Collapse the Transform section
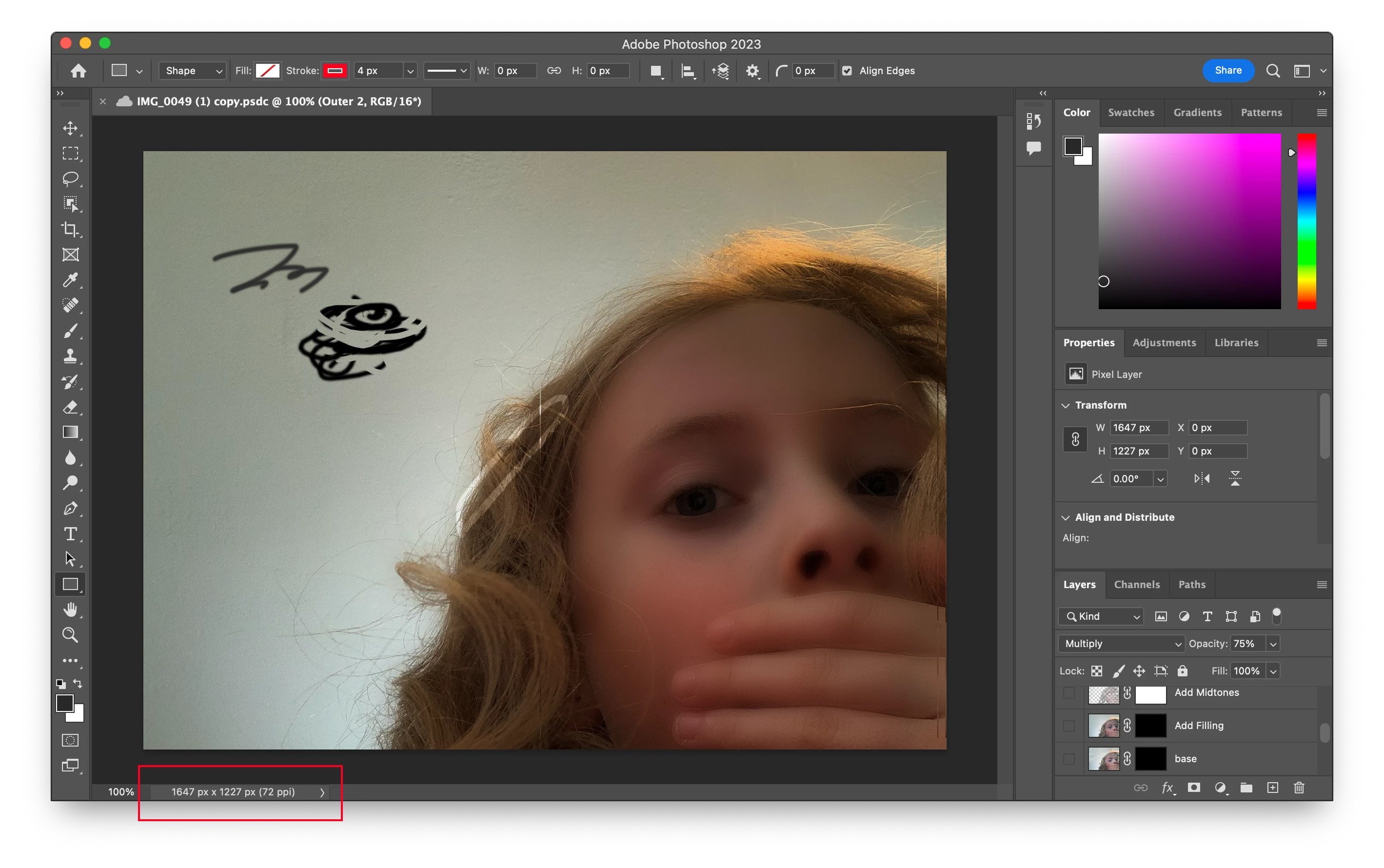The height and width of the screenshot is (868, 1384). tap(1066, 405)
